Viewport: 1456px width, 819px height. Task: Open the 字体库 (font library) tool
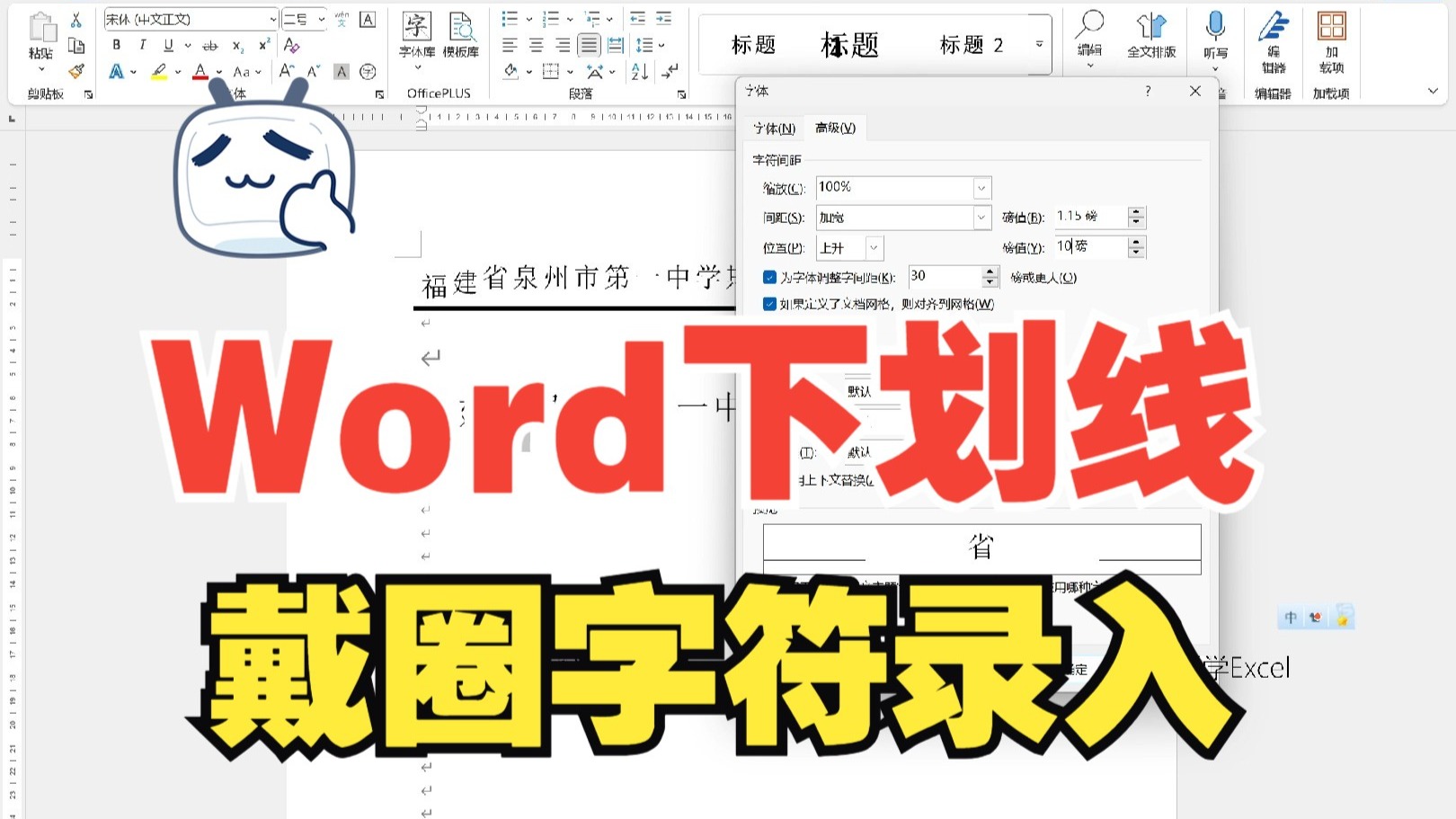coord(417,40)
